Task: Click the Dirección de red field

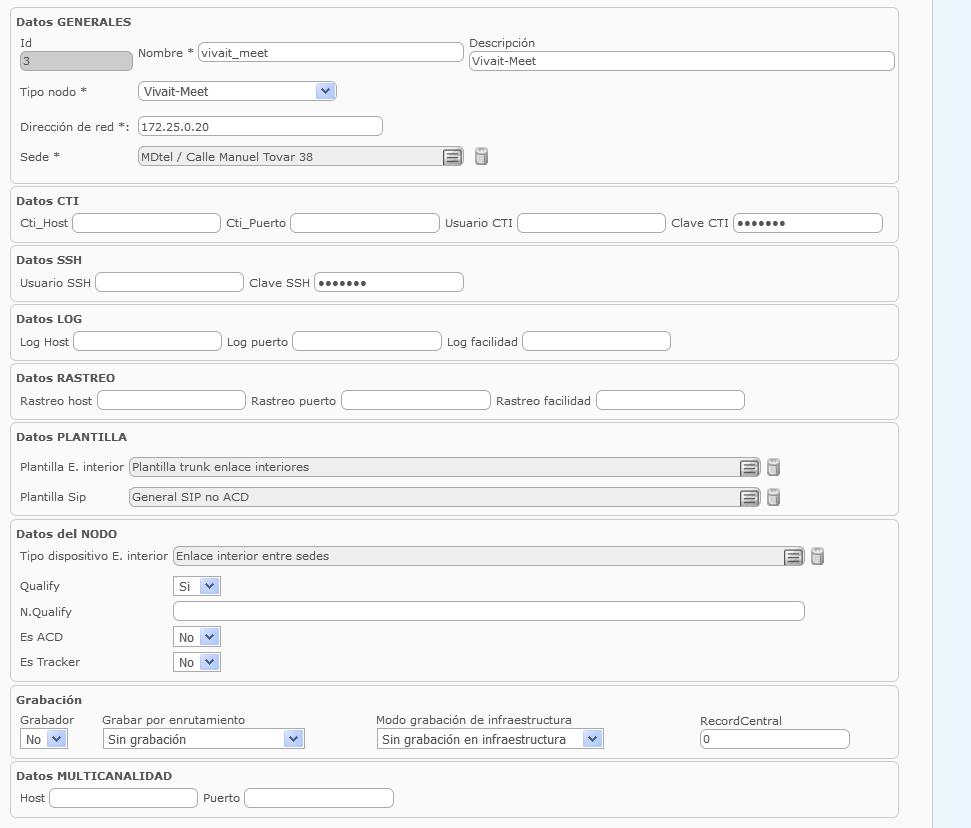Action: [260, 126]
